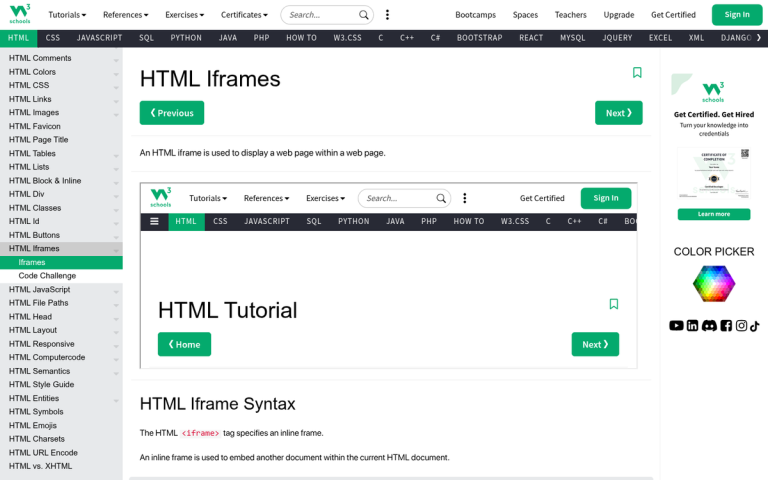768x480 pixels.
Task: Click the Next button under HTML Iframes
Action: click(x=619, y=113)
